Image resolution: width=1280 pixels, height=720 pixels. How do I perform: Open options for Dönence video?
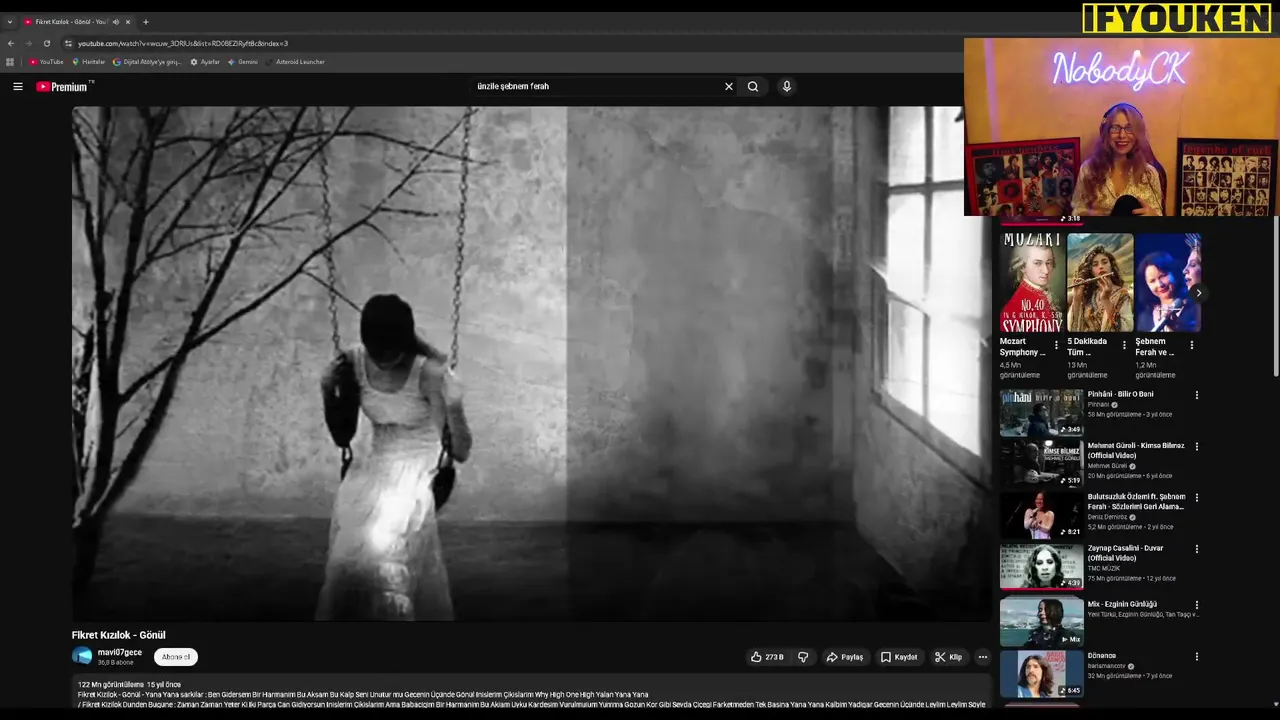click(x=1196, y=657)
